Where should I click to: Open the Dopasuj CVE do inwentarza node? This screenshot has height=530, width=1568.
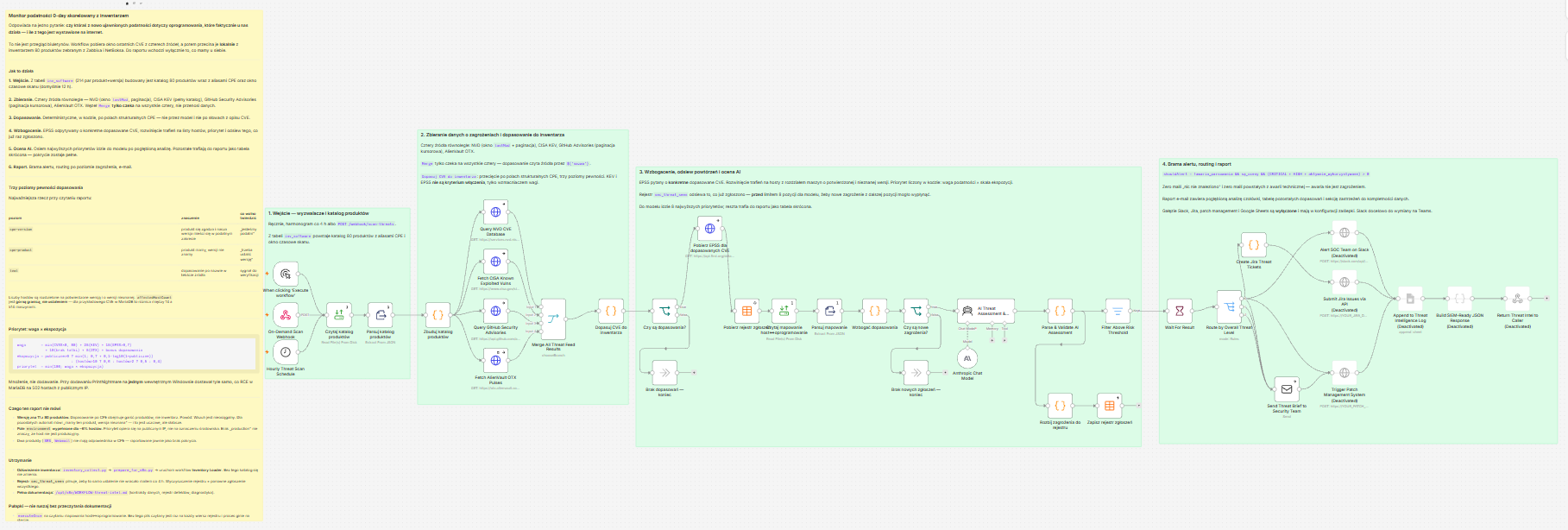[611, 311]
